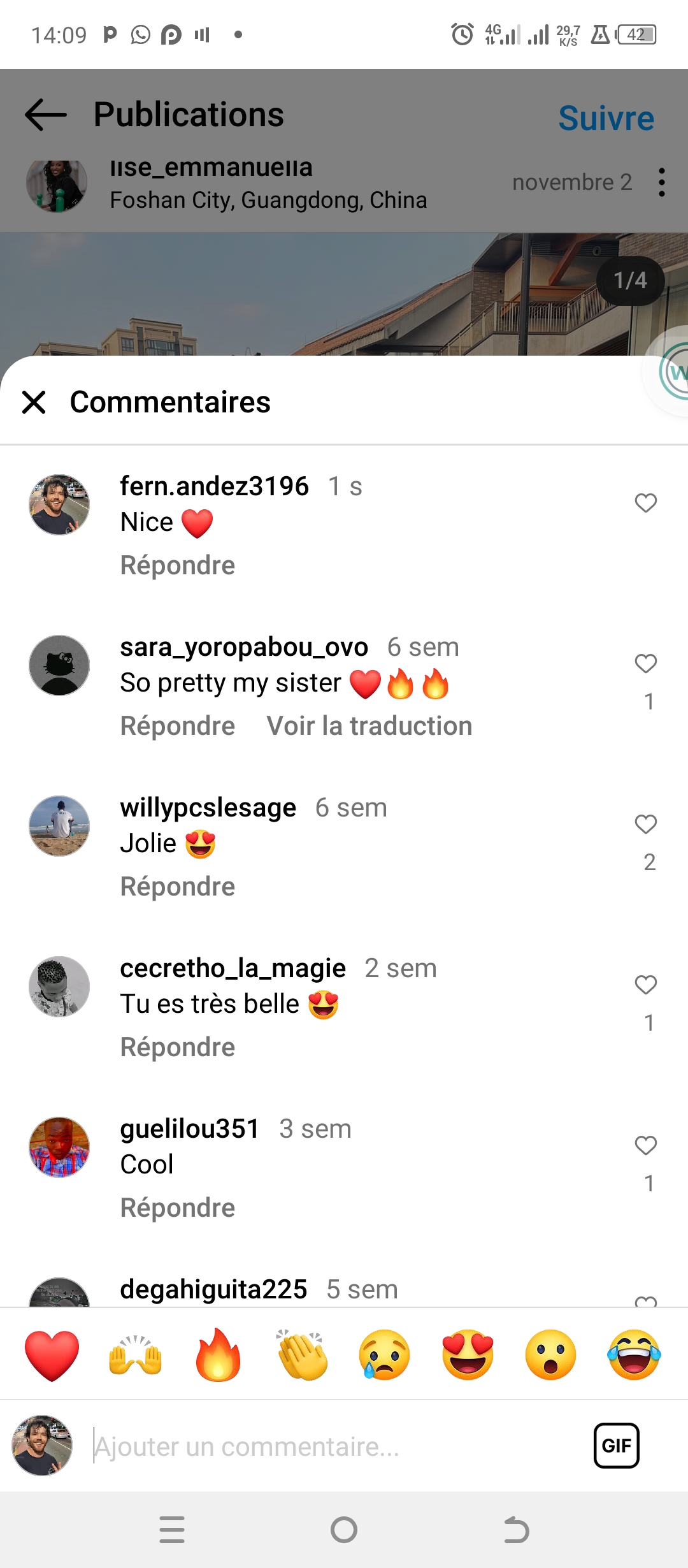688x1568 pixels.
Task: Open the GIF picker
Action: point(616,1446)
